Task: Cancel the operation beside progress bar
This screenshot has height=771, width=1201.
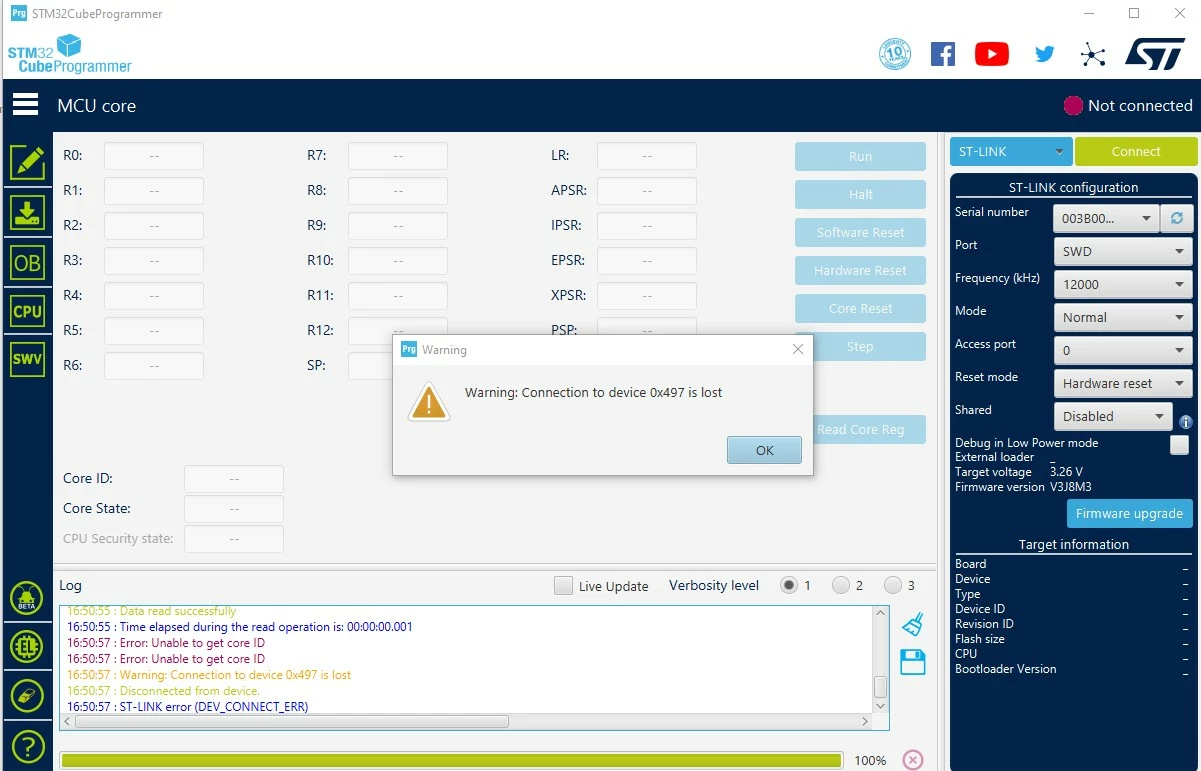Action: (x=913, y=760)
